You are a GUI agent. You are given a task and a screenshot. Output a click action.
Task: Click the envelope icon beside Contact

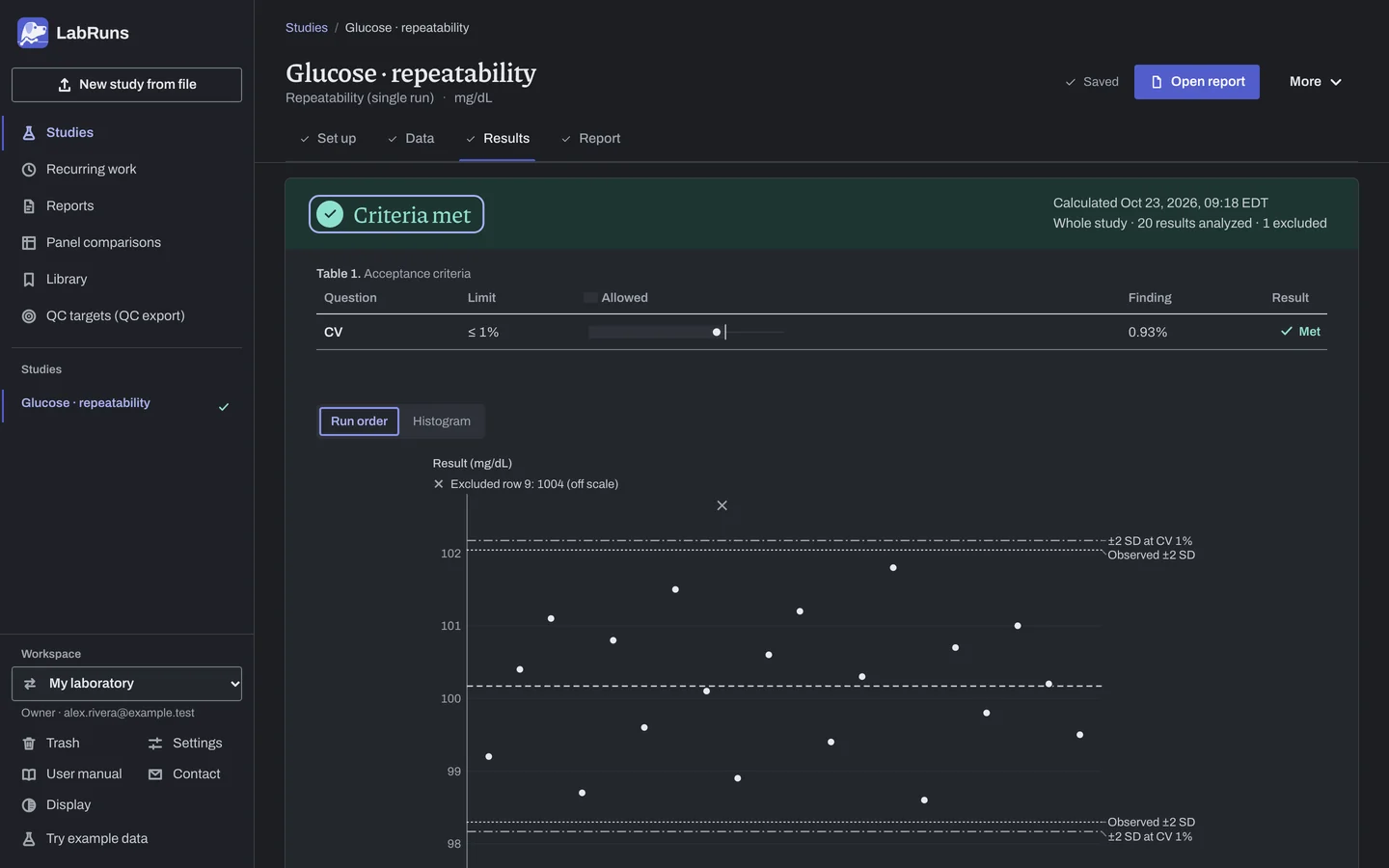(x=155, y=774)
